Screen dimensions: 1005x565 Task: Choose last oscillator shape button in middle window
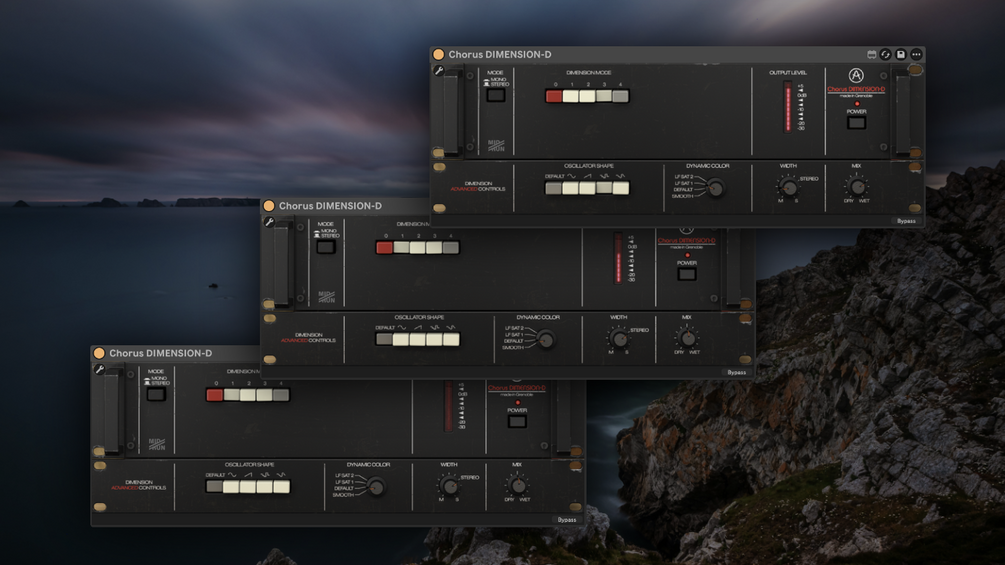451,339
